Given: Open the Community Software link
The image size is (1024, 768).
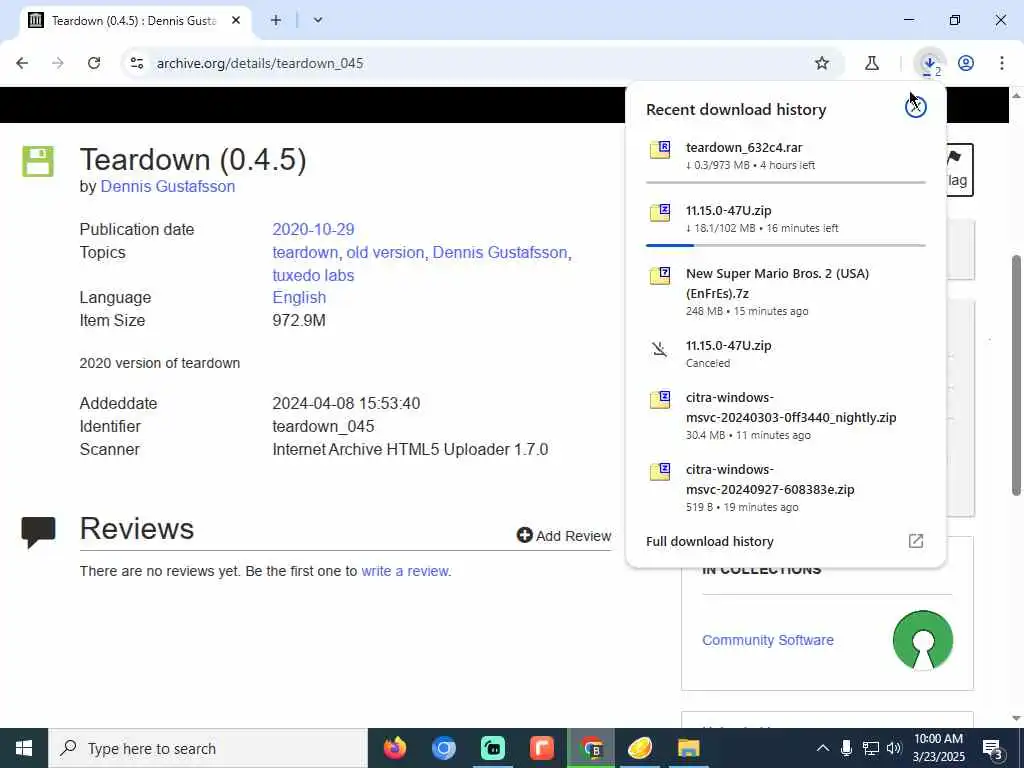Looking at the screenshot, I should pos(768,640).
